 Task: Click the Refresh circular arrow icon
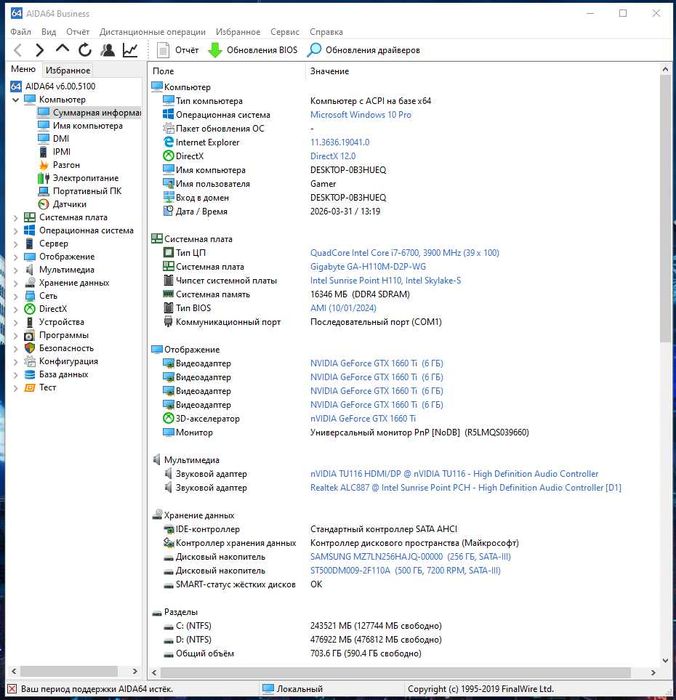(85, 50)
